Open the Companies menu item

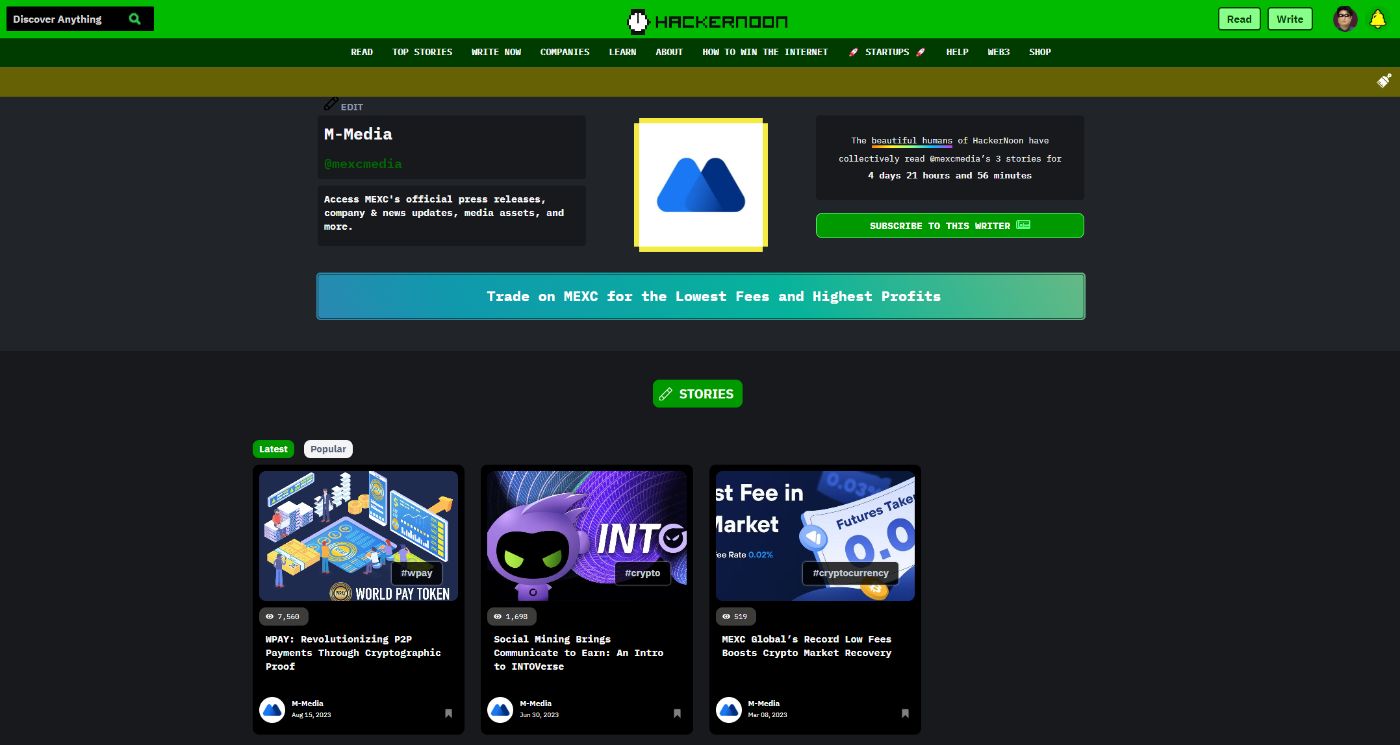[x=565, y=52]
